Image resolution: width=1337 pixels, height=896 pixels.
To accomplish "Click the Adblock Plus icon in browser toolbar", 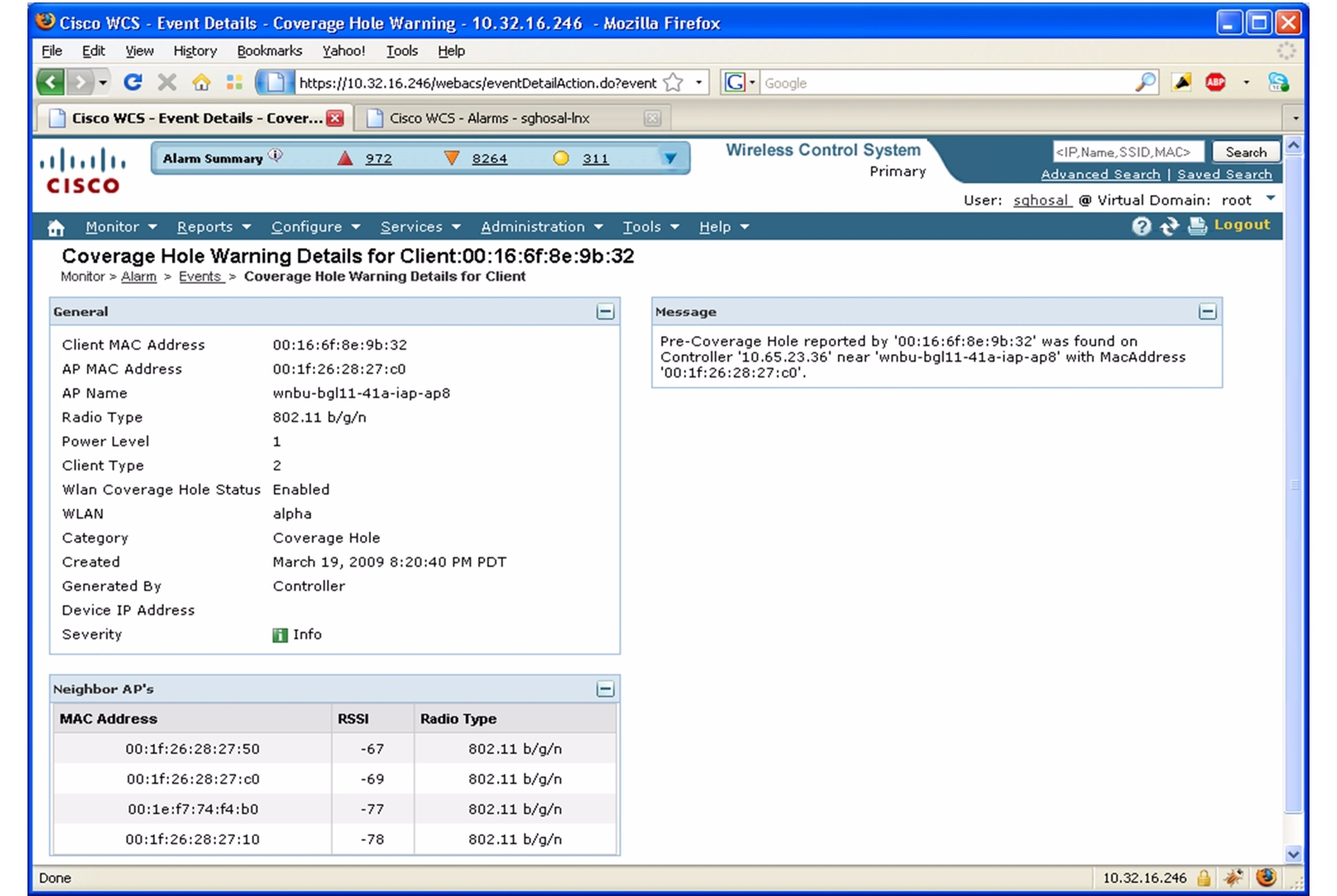I will (1215, 82).
